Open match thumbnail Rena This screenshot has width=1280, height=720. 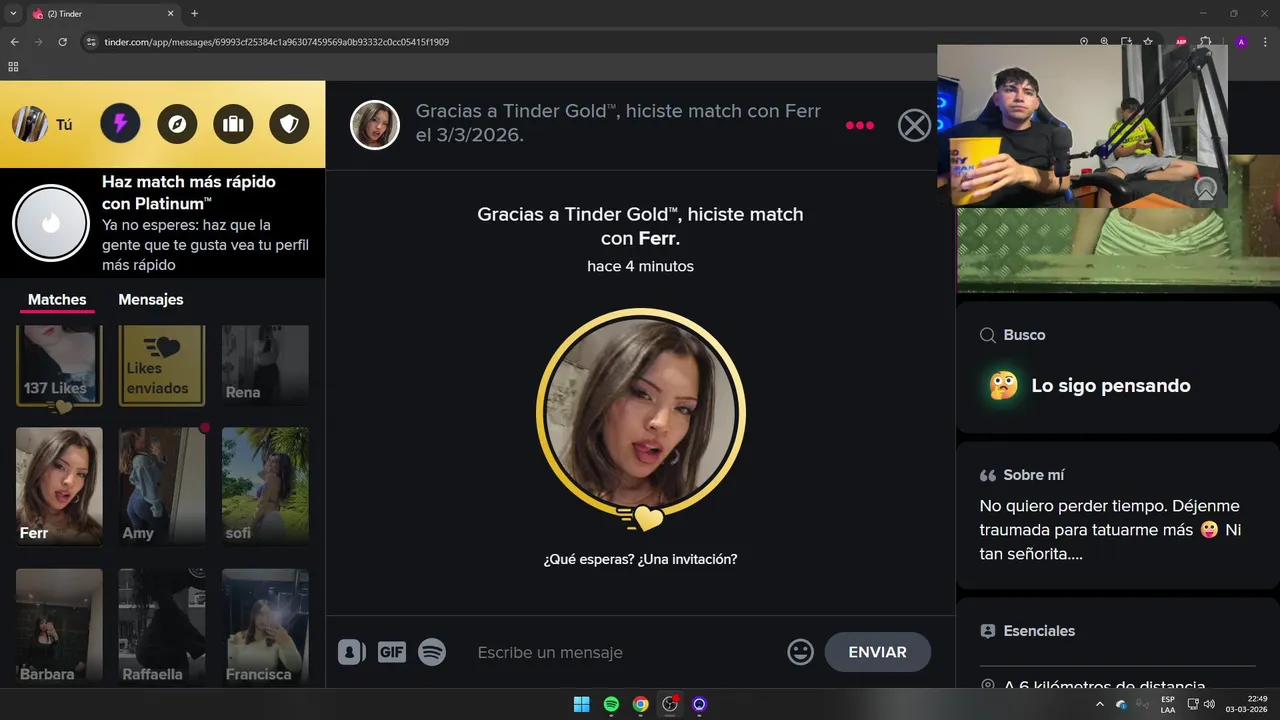click(x=265, y=366)
